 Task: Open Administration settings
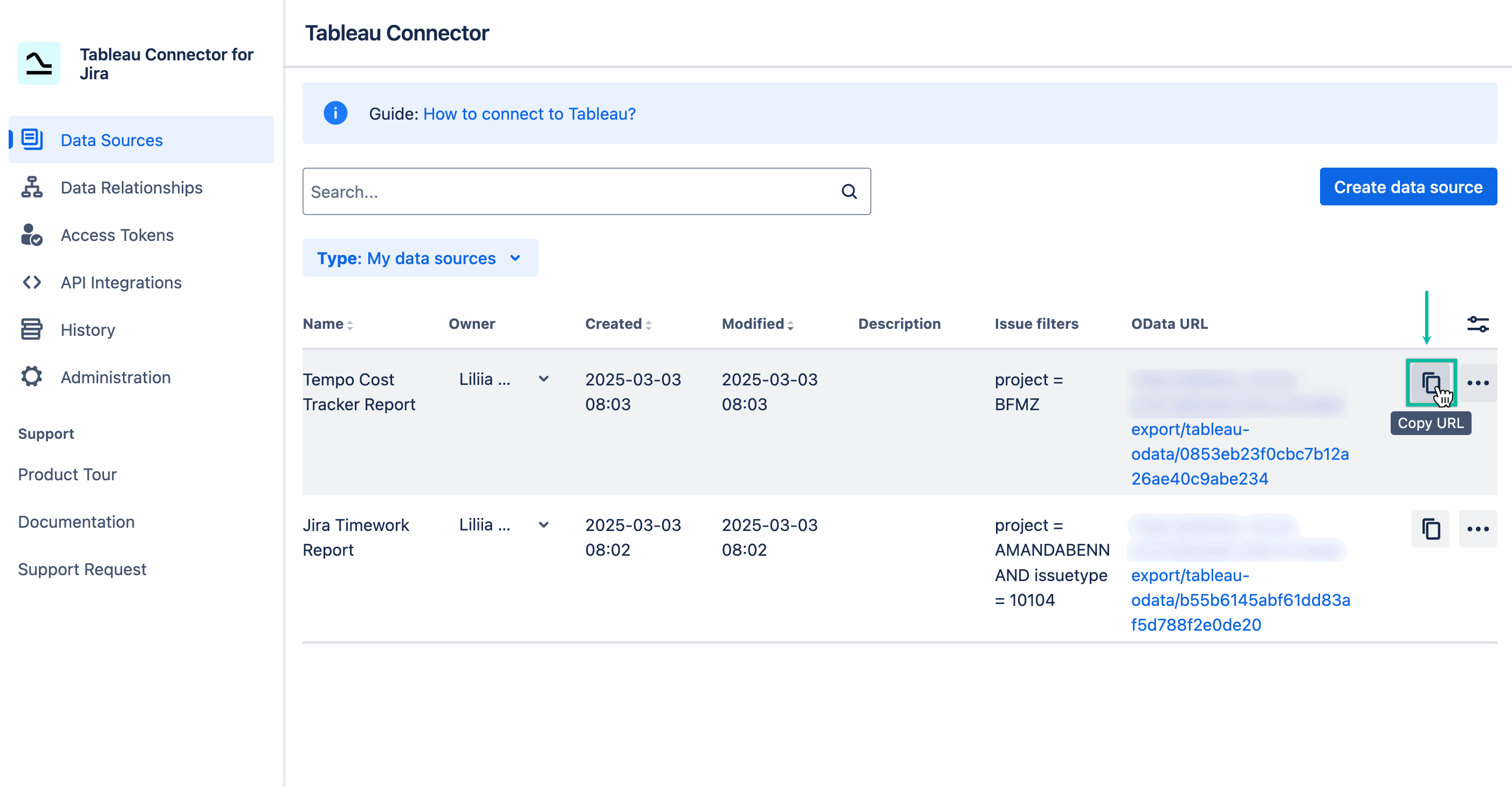(x=115, y=377)
